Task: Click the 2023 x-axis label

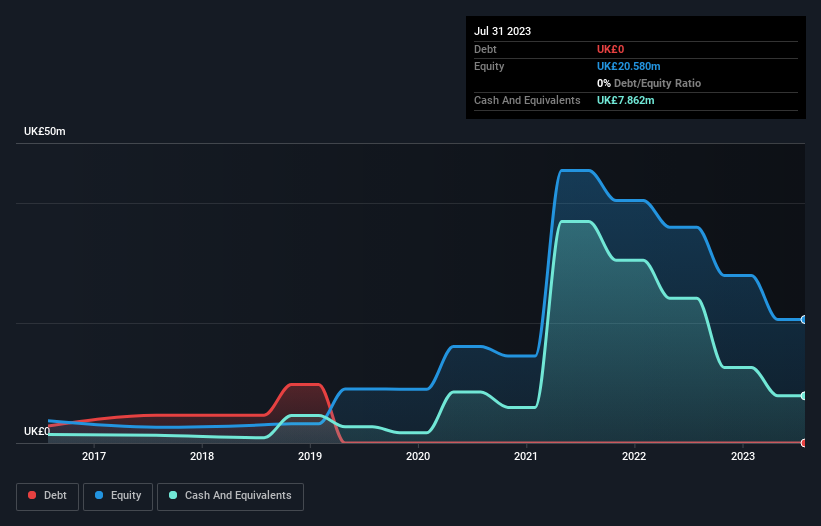Action: point(742,456)
